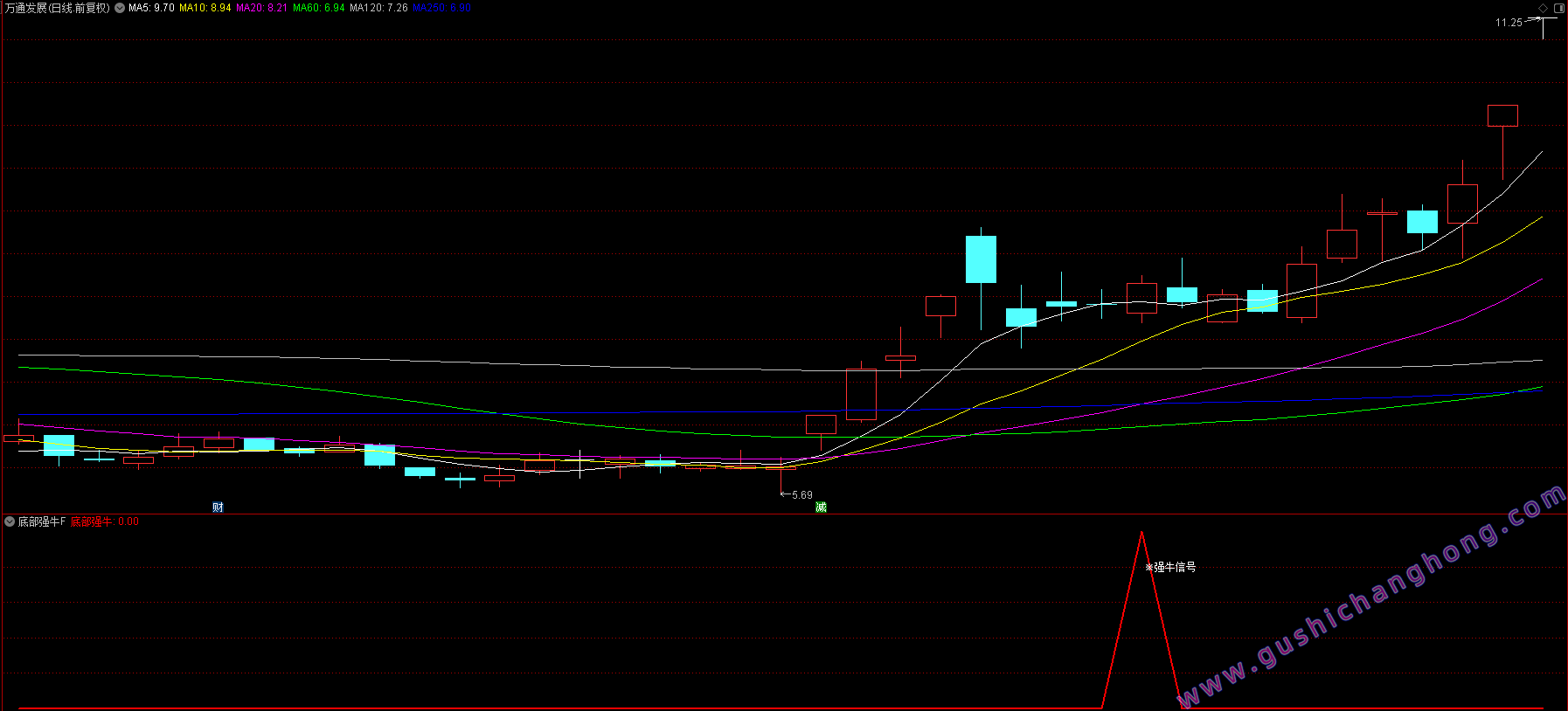Open the dropdown beside 万通发展 chart title
This screenshot has width=1568, height=711.
point(120,8)
